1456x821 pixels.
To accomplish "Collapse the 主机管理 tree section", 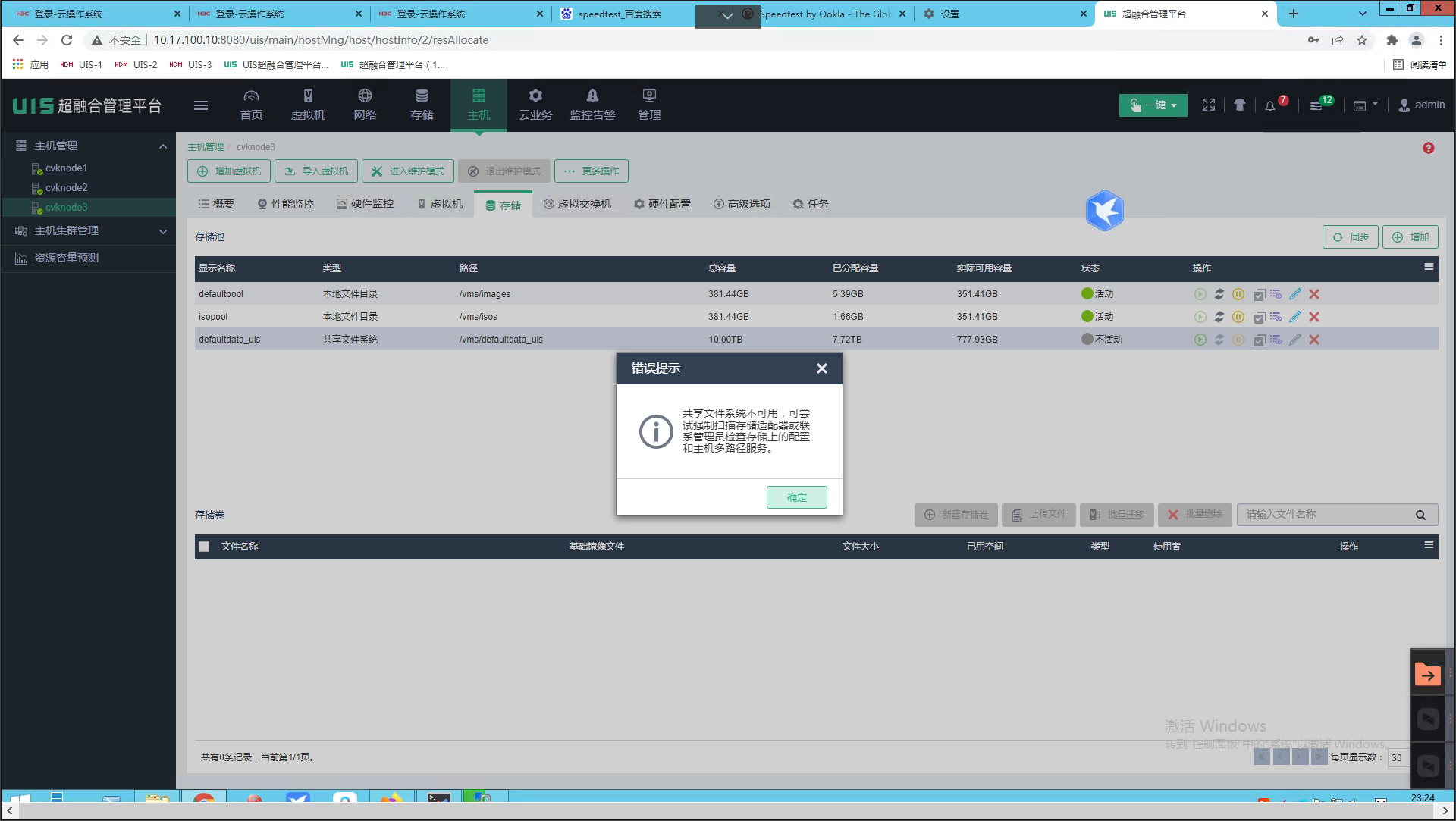I will 163,146.
